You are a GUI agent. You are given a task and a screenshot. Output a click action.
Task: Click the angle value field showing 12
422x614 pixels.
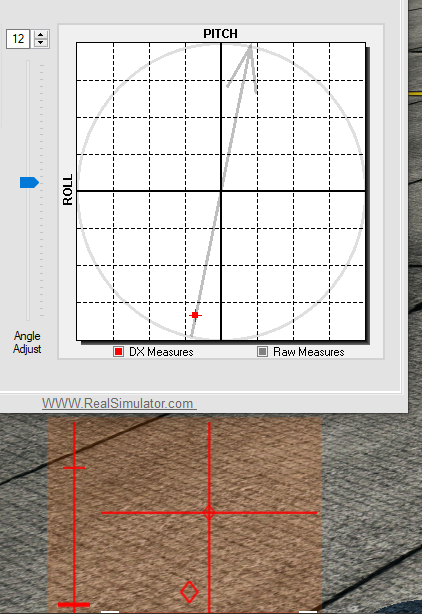click(18, 39)
